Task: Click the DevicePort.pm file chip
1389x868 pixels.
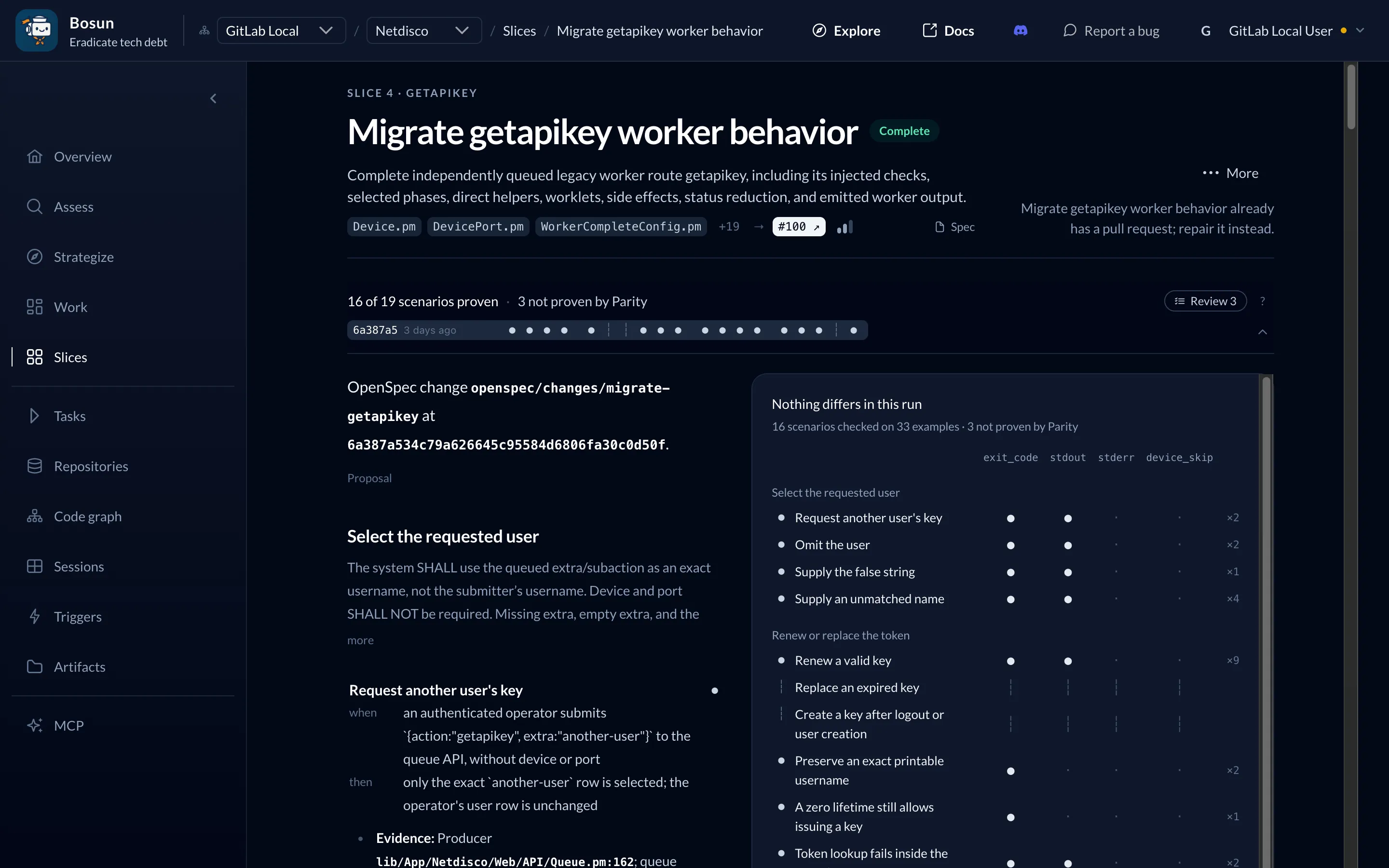Action: click(x=478, y=227)
